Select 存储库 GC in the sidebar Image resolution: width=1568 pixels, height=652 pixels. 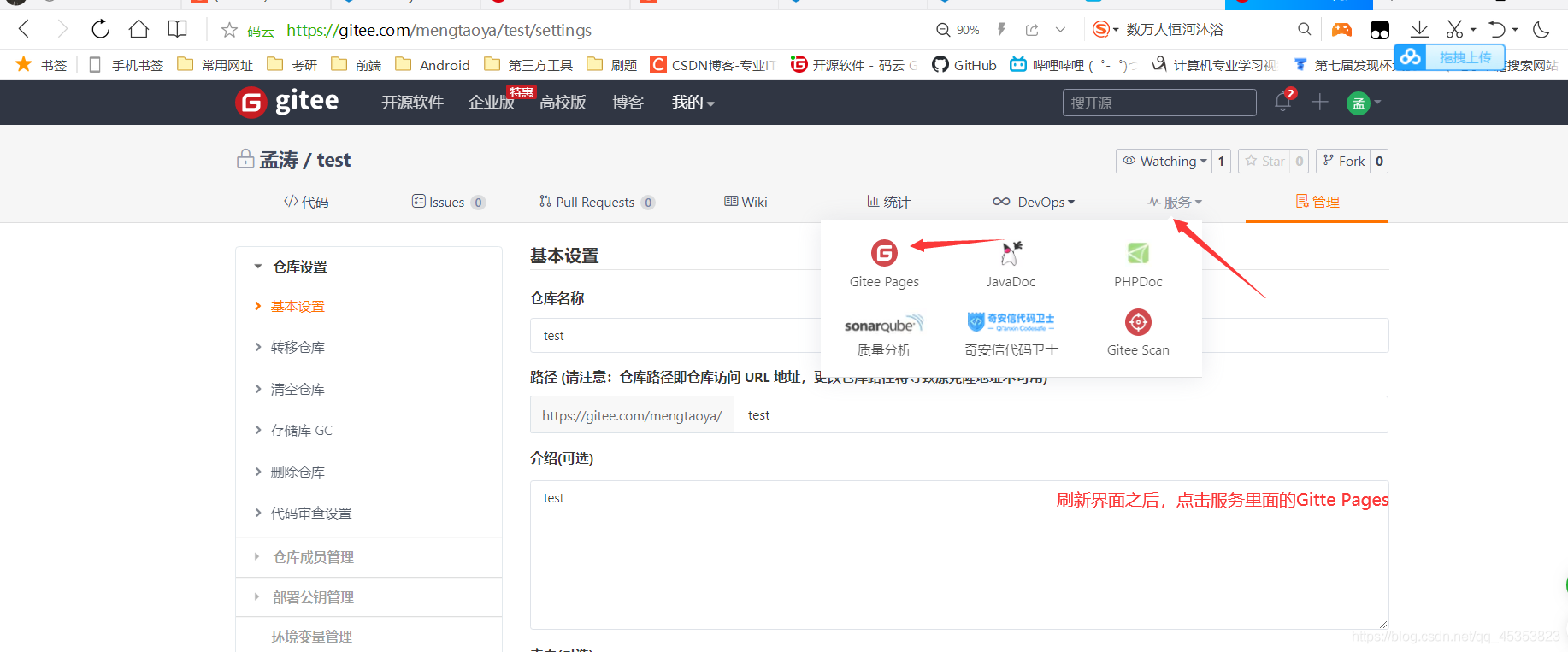(301, 430)
